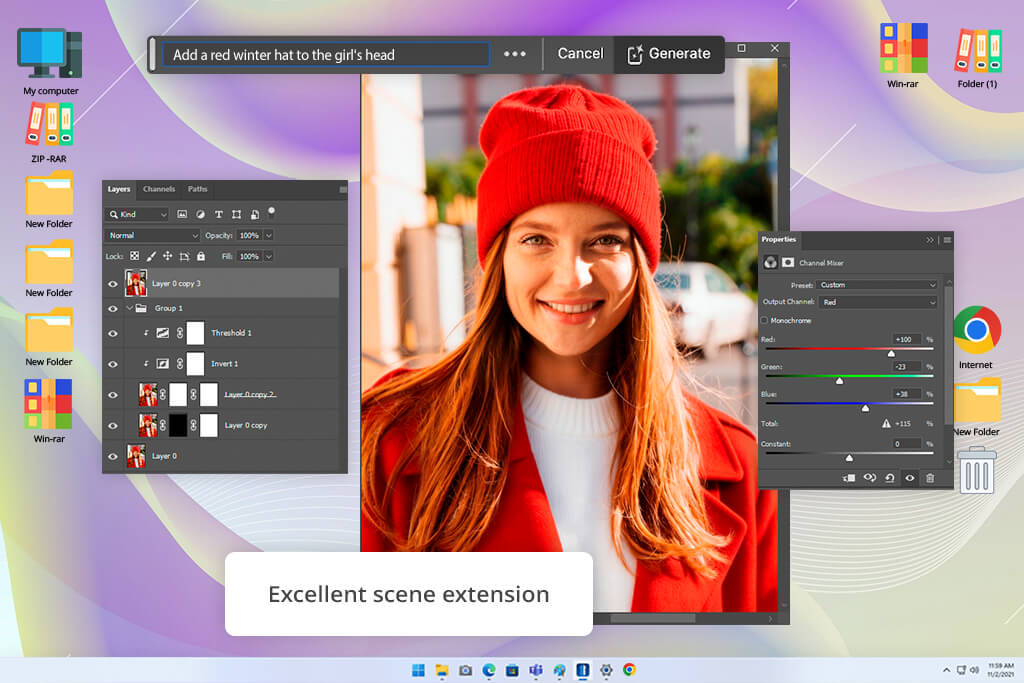This screenshot has width=1024, height=683.
Task: Toggle adjustment layer visibility eye in Properties
Action: point(910,478)
